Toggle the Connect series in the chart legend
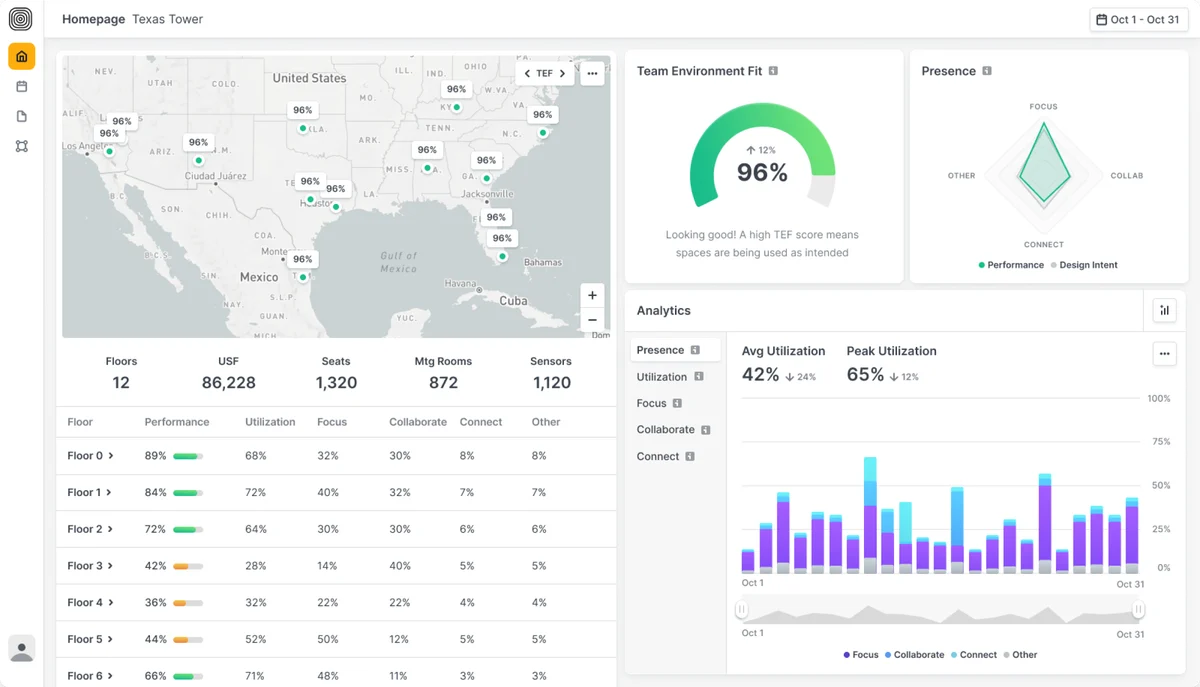 click(x=973, y=655)
